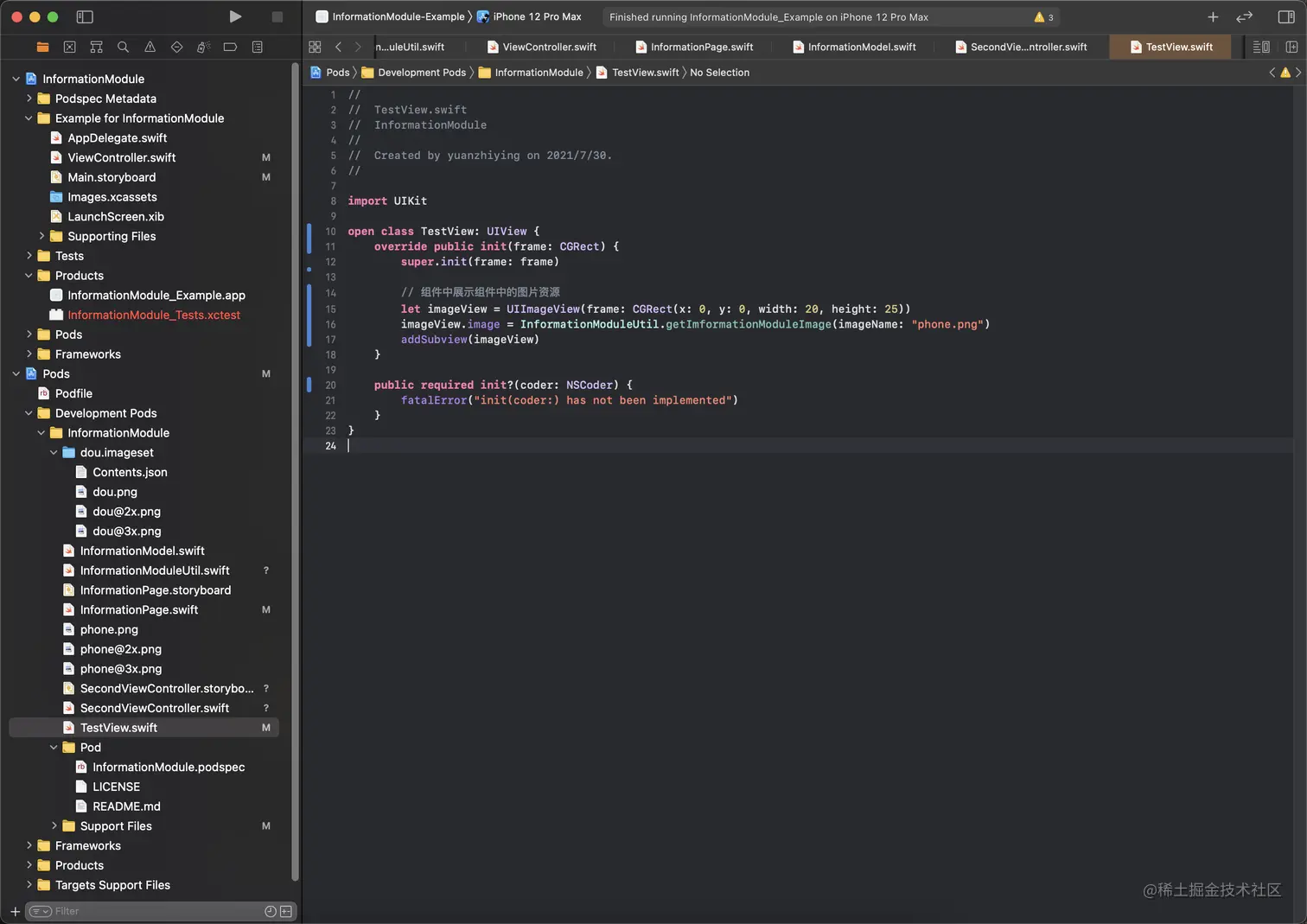Open the Test navigator diamond icon

(176, 47)
